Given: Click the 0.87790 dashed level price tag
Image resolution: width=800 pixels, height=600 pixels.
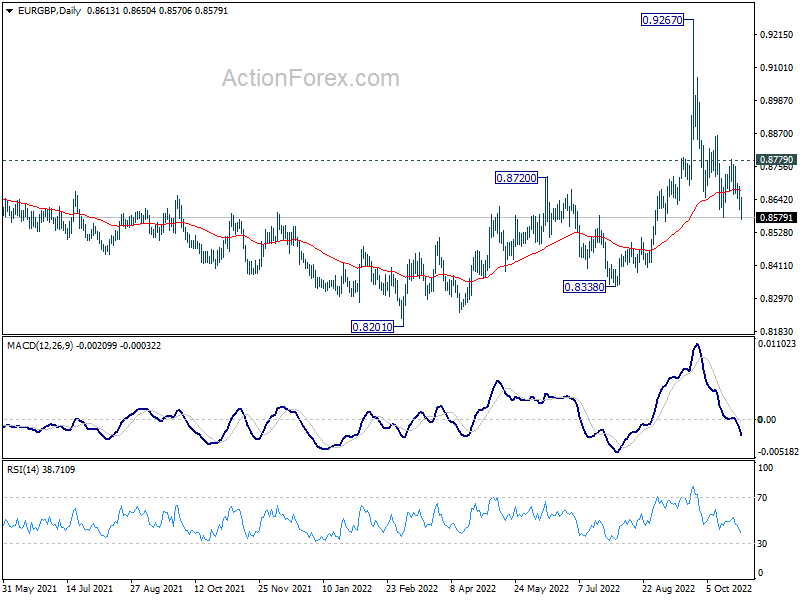Looking at the screenshot, I should pyautogui.click(x=776, y=160).
